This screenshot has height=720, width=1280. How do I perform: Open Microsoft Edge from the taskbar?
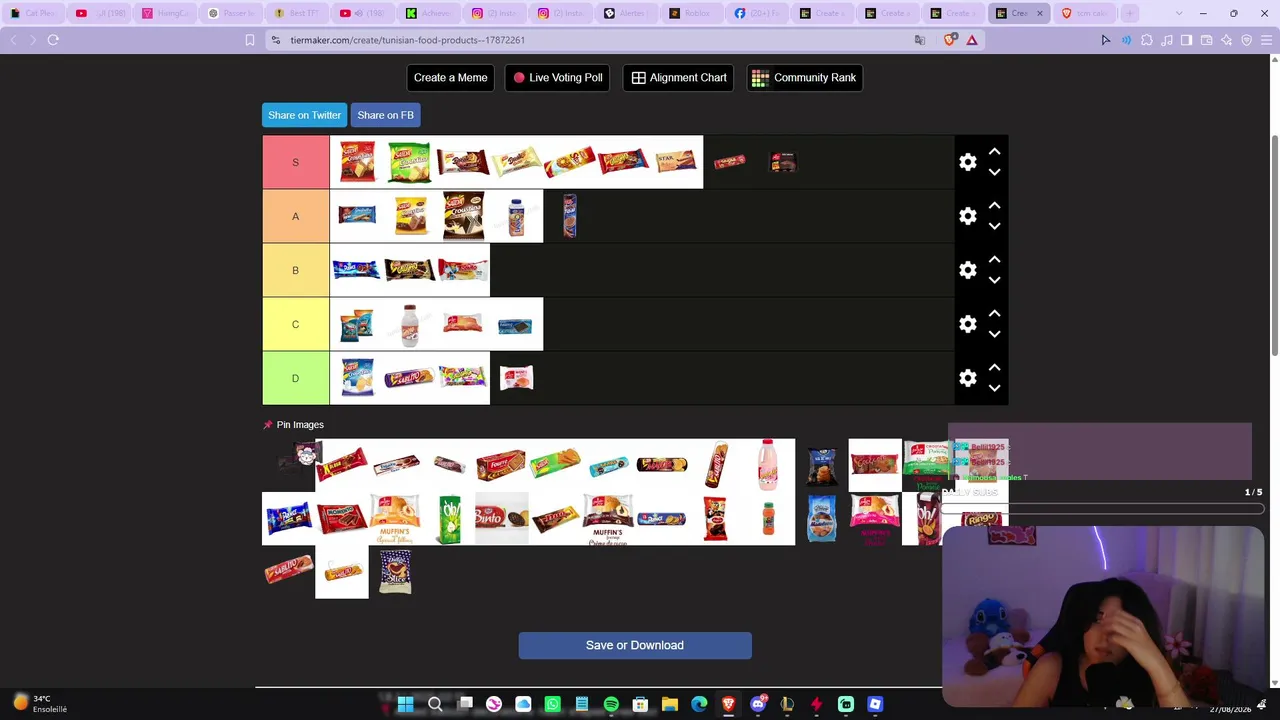tap(699, 704)
